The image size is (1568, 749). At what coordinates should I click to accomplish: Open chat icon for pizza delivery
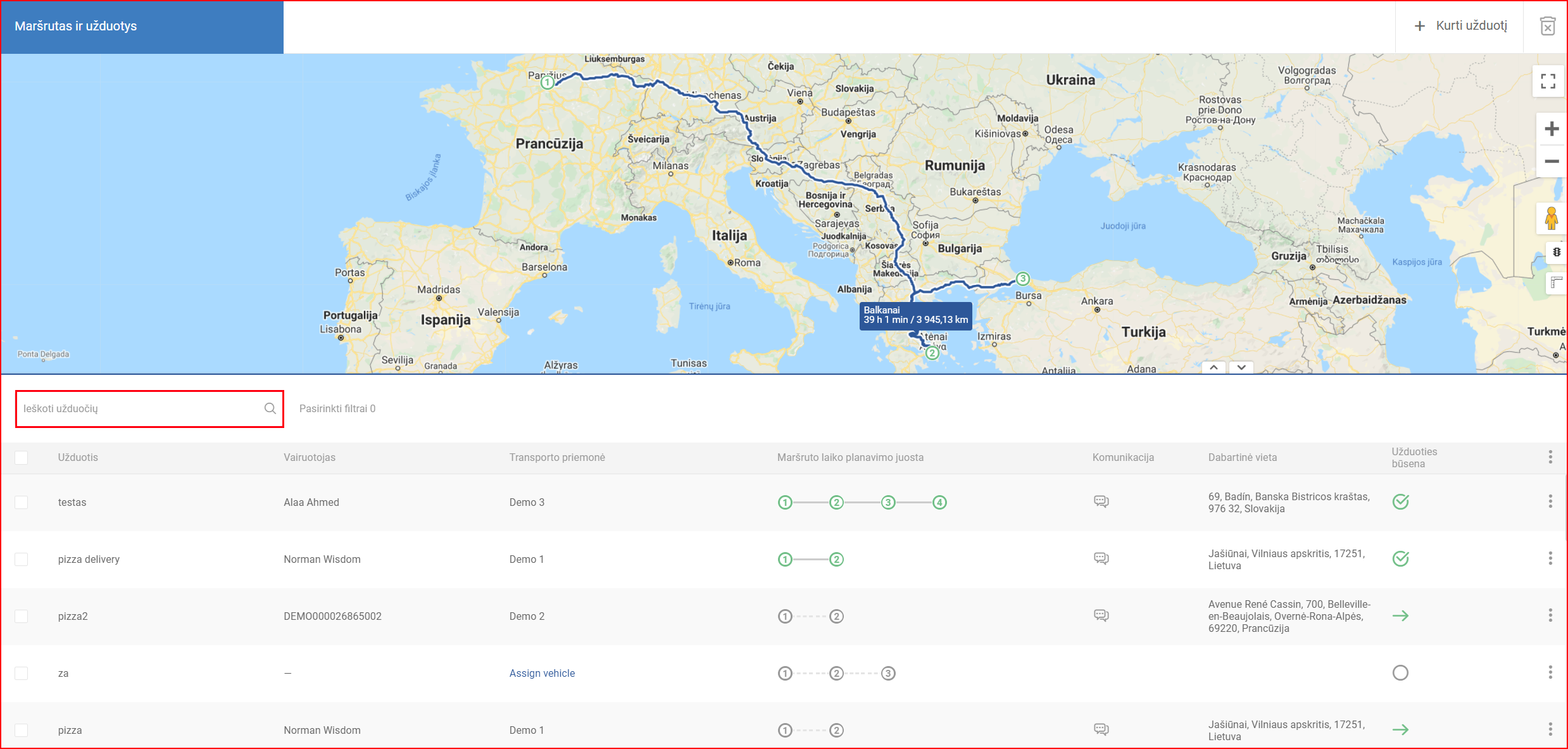click(x=1101, y=558)
